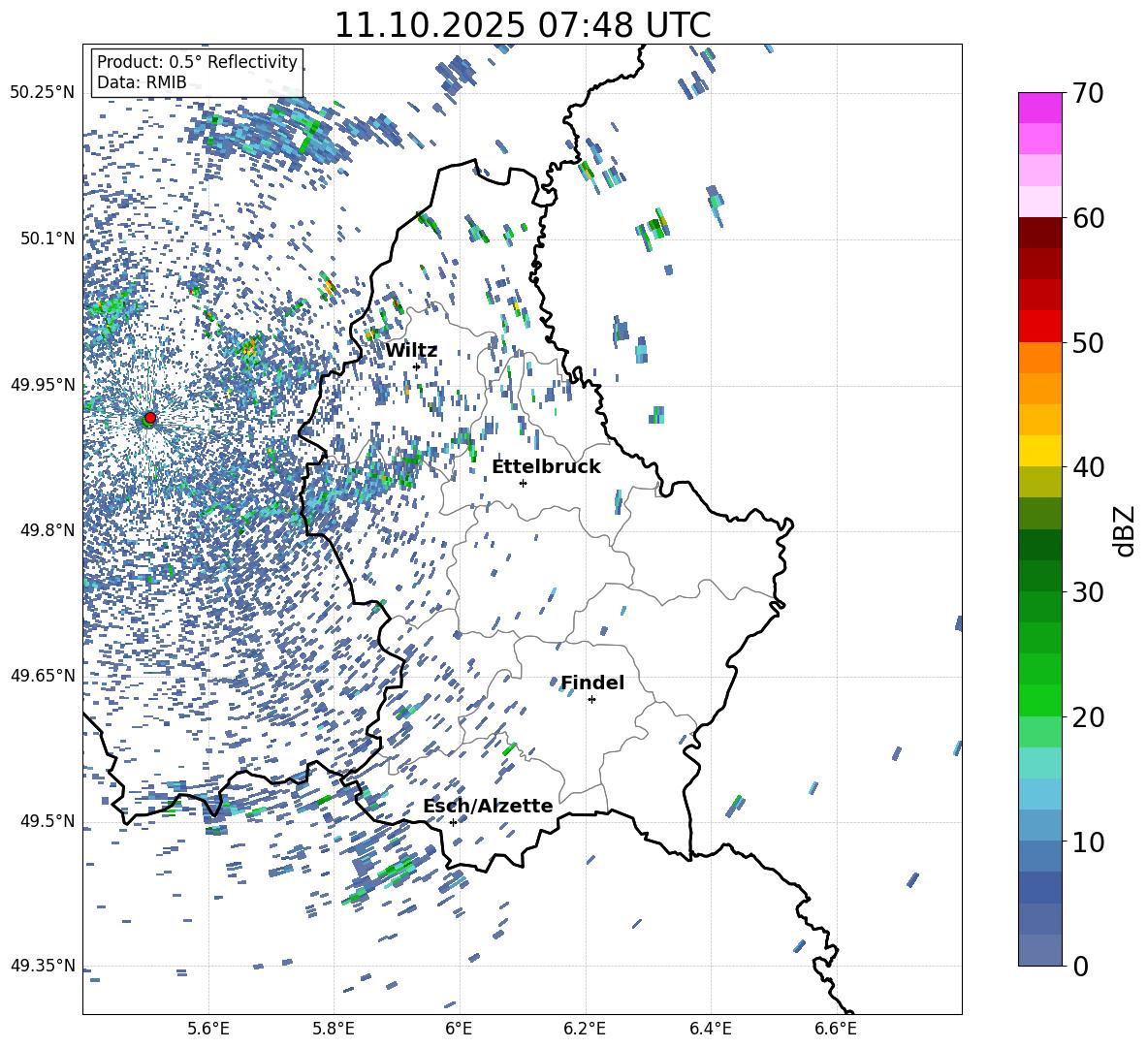Screen dimensions: 1148x1048
Task: Click the 49.8°N latitude label
Action: pos(47,530)
